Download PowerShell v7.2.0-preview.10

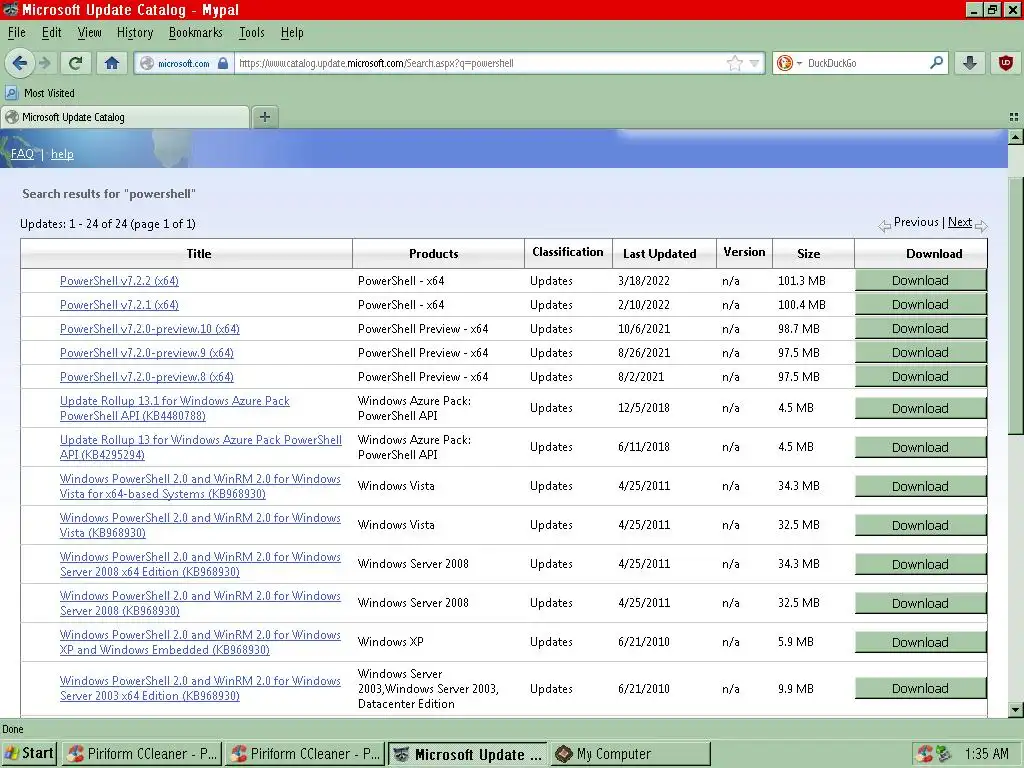point(920,329)
